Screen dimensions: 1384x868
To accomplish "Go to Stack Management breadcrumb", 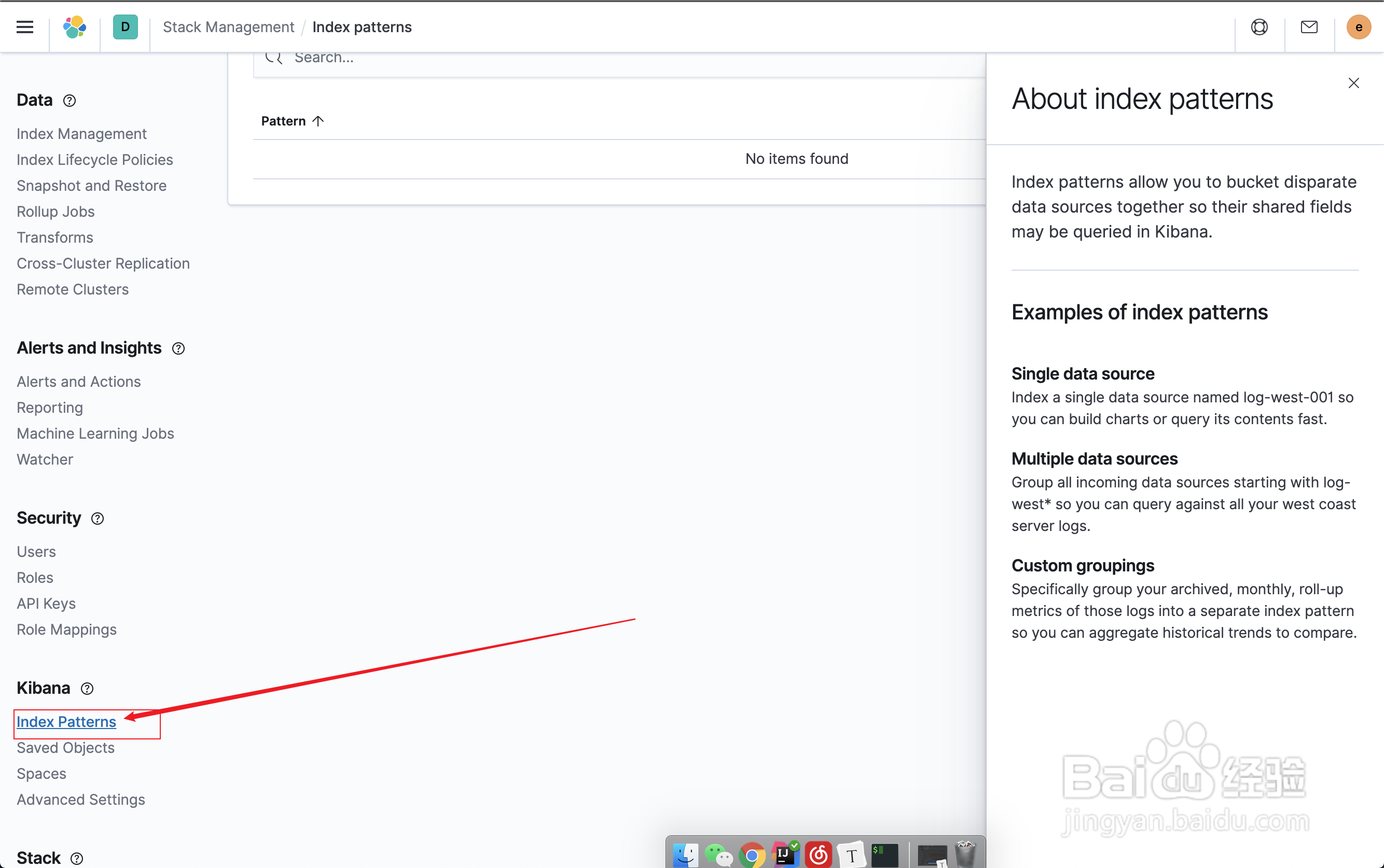I will click(228, 27).
